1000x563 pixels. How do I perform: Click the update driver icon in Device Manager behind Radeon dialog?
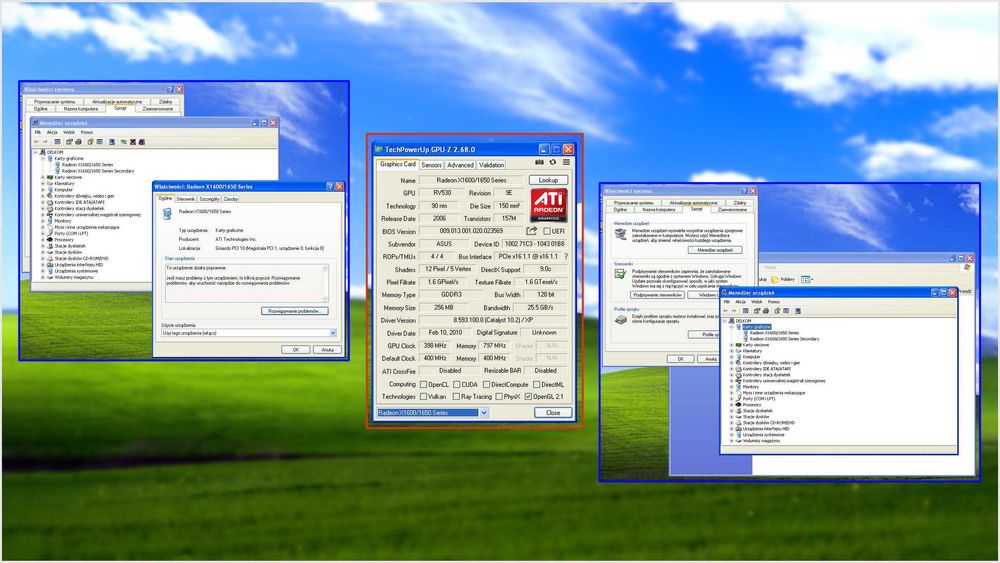click(x=124, y=142)
